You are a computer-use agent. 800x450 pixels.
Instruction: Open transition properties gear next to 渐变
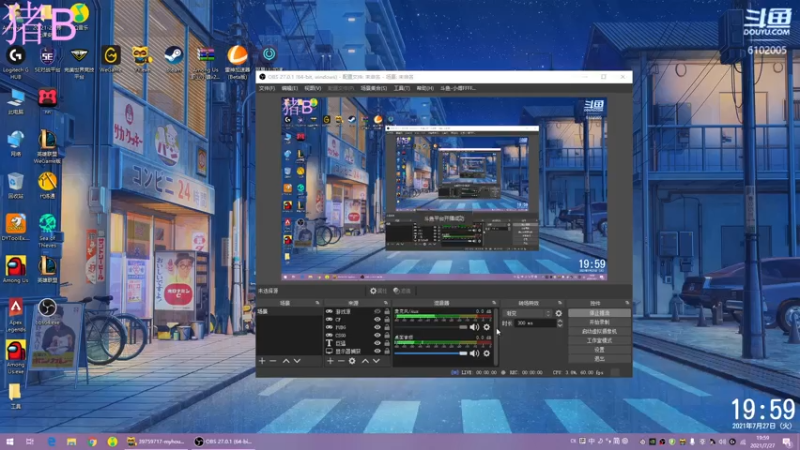point(559,313)
